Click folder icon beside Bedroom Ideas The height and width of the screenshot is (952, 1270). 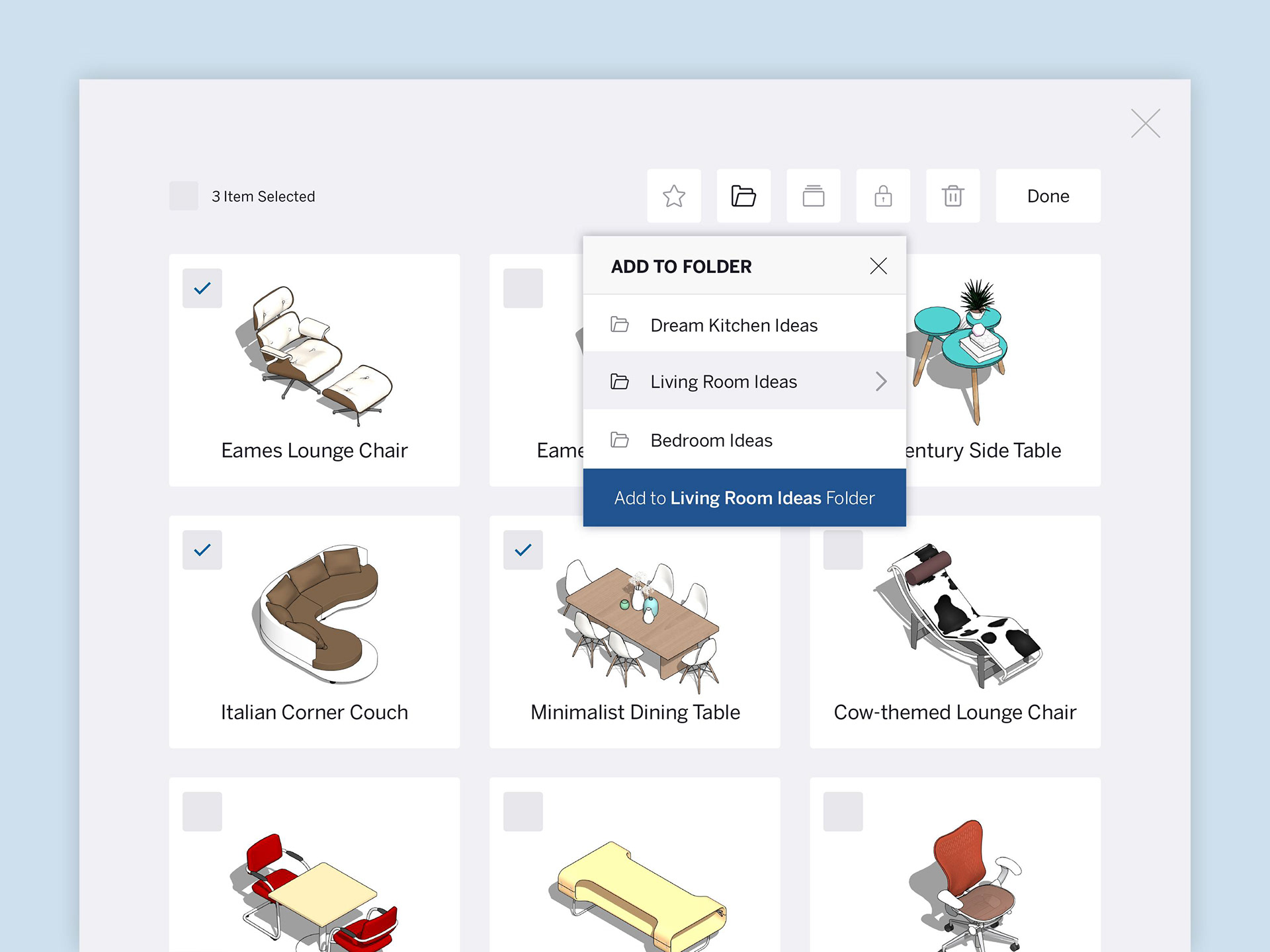[620, 440]
